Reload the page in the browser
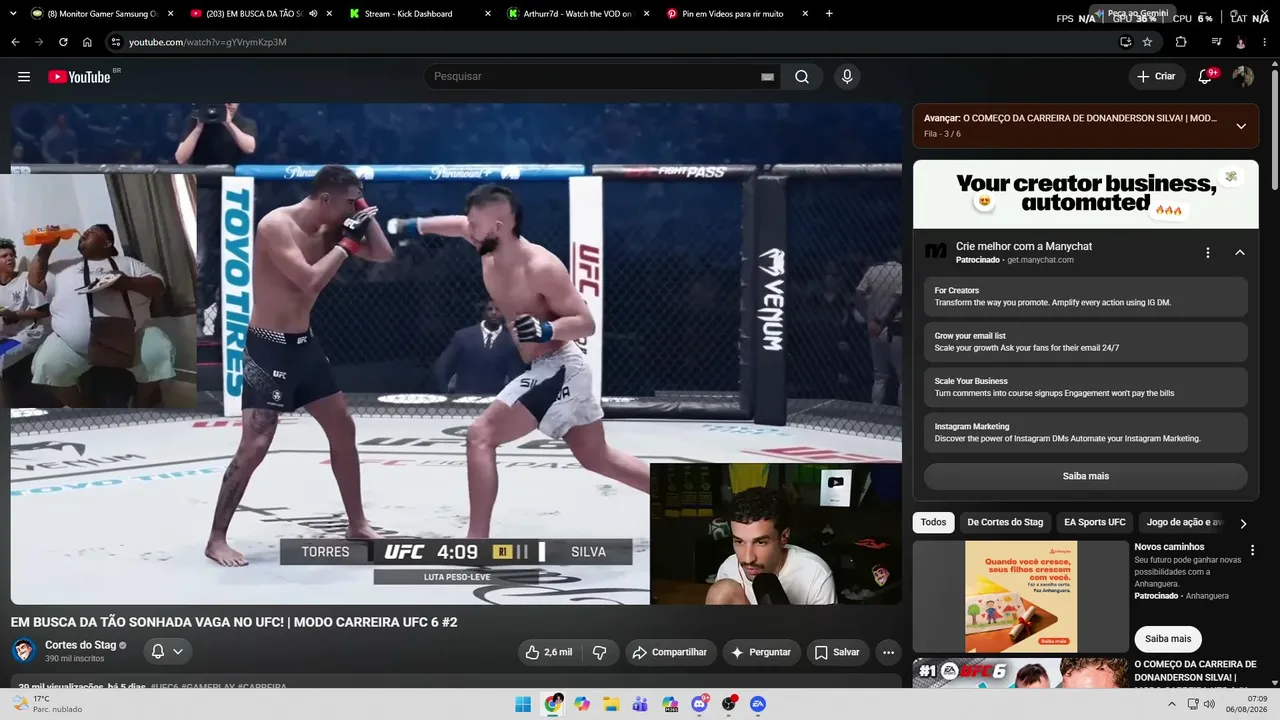This screenshot has height=720, width=1280. [x=63, y=42]
